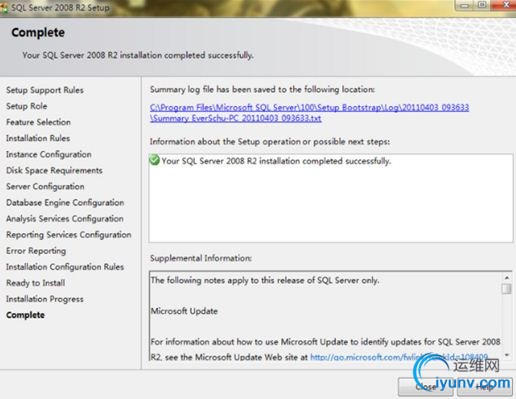Click the supplemental info scrollbar down arrow
516x399 pixels.
[x=507, y=355]
